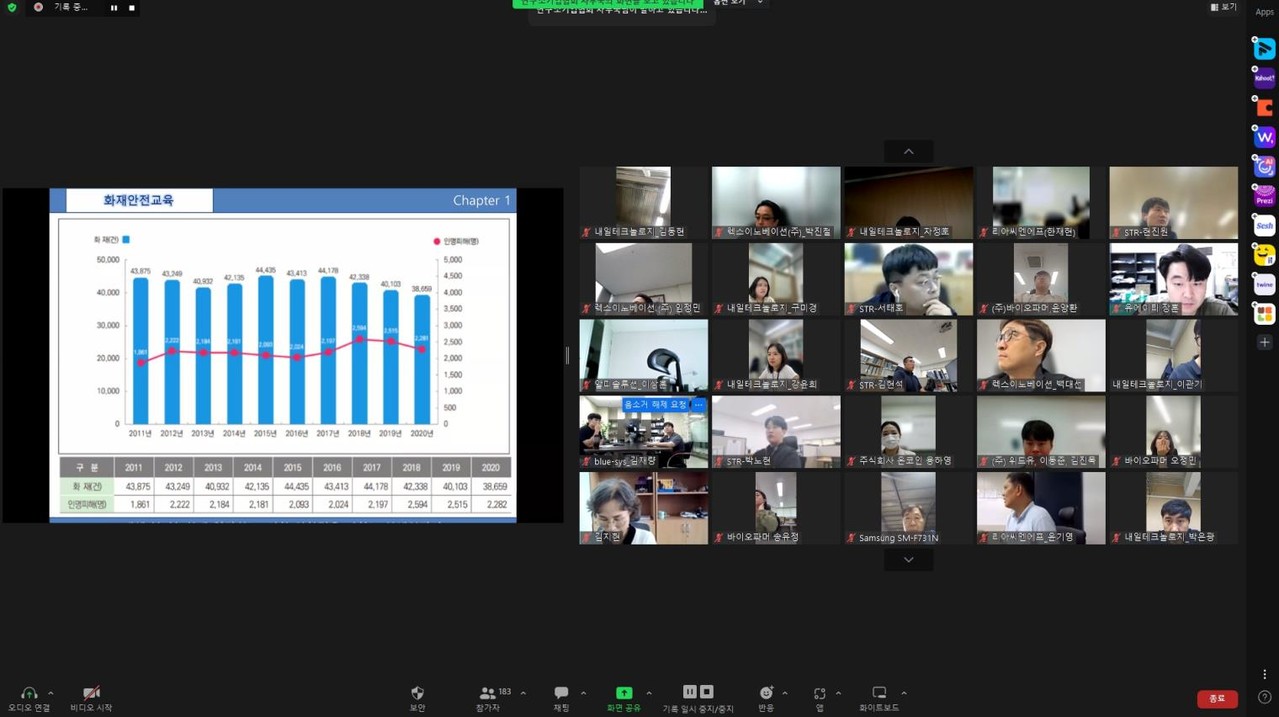Click the 2015 bar value 44,435 in chart
The height and width of the screenshot is (717, 1279).
click(x=265, y=271)
